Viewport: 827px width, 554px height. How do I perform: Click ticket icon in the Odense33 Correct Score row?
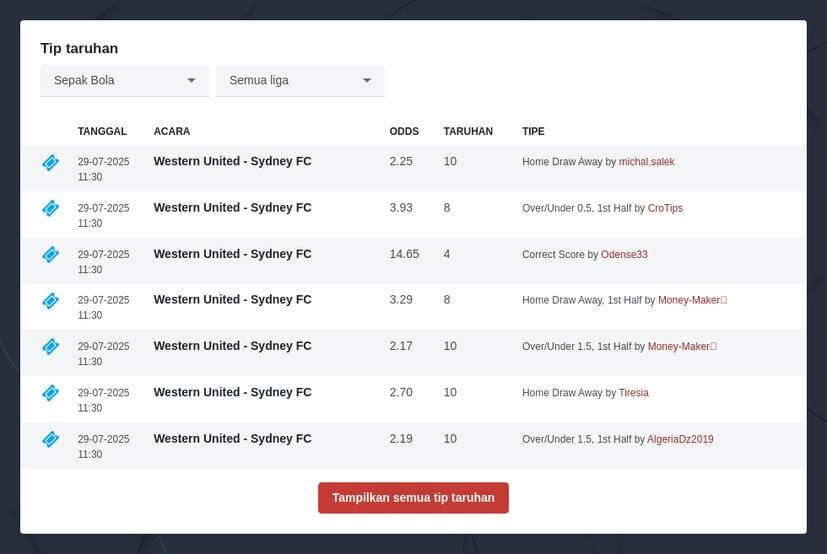pyautogui.click(x=51, y=255)
